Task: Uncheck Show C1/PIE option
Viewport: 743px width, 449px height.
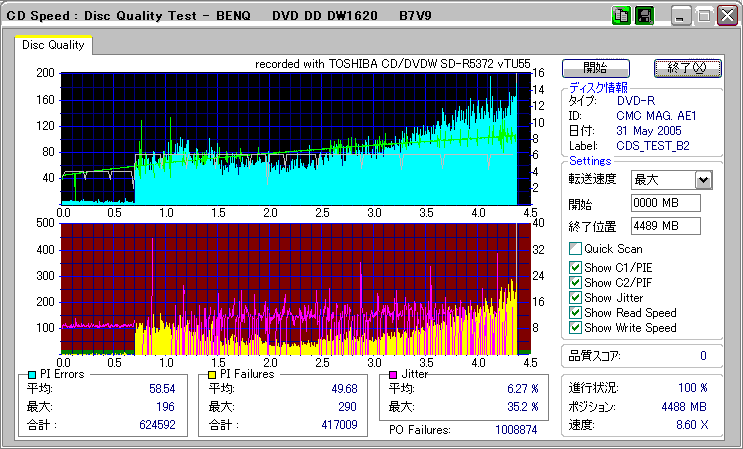Action: click(x=574, y=266)
